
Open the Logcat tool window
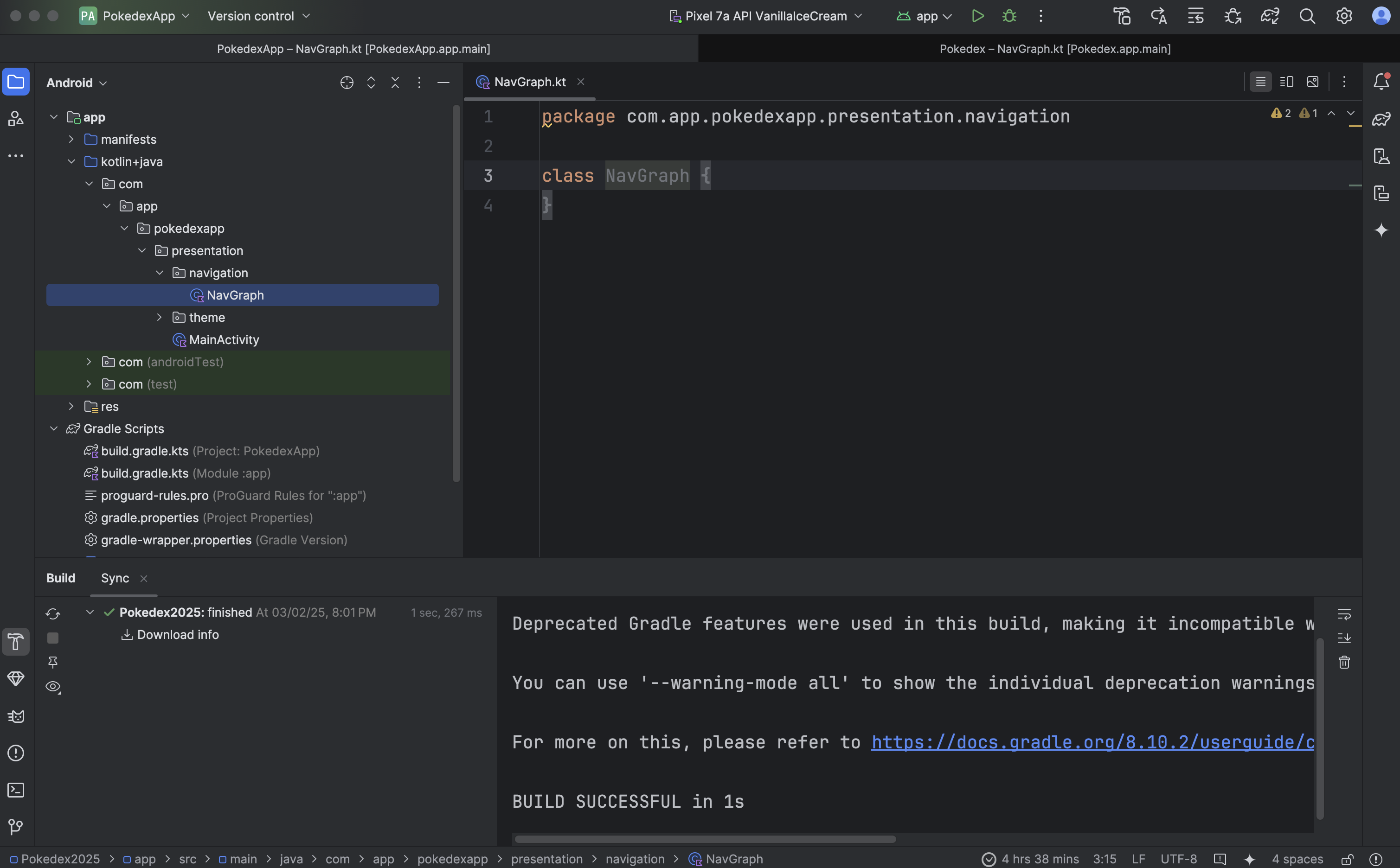pyautogui.click(x=15, y=716)
